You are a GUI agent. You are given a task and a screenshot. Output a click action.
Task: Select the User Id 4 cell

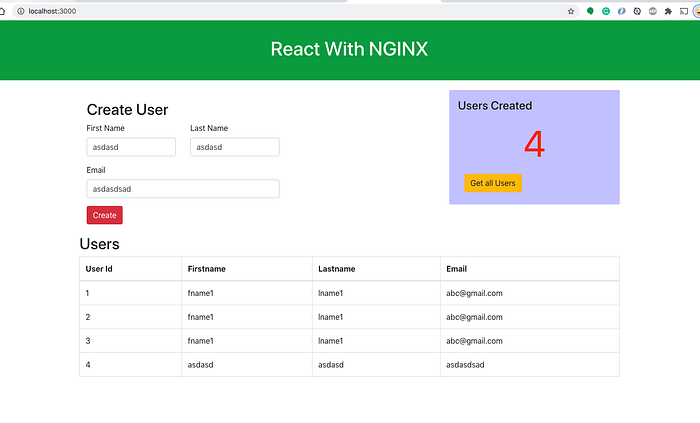pos(130,365)
